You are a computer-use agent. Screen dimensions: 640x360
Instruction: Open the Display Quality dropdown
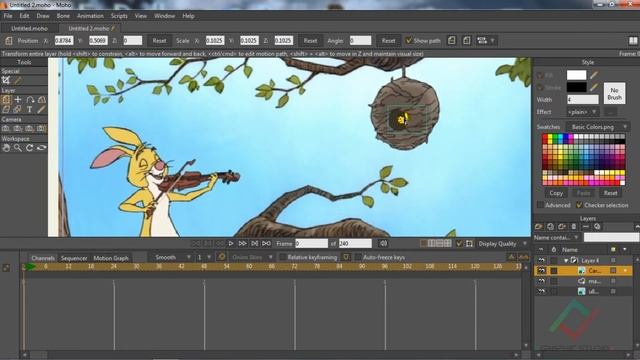(502, 244)
